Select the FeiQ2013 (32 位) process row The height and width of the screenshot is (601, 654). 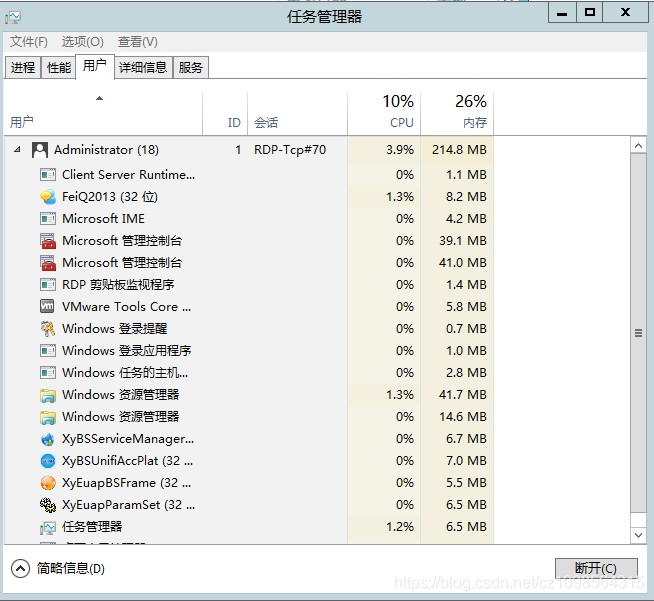pyautogui.click(x=249, y=196)
